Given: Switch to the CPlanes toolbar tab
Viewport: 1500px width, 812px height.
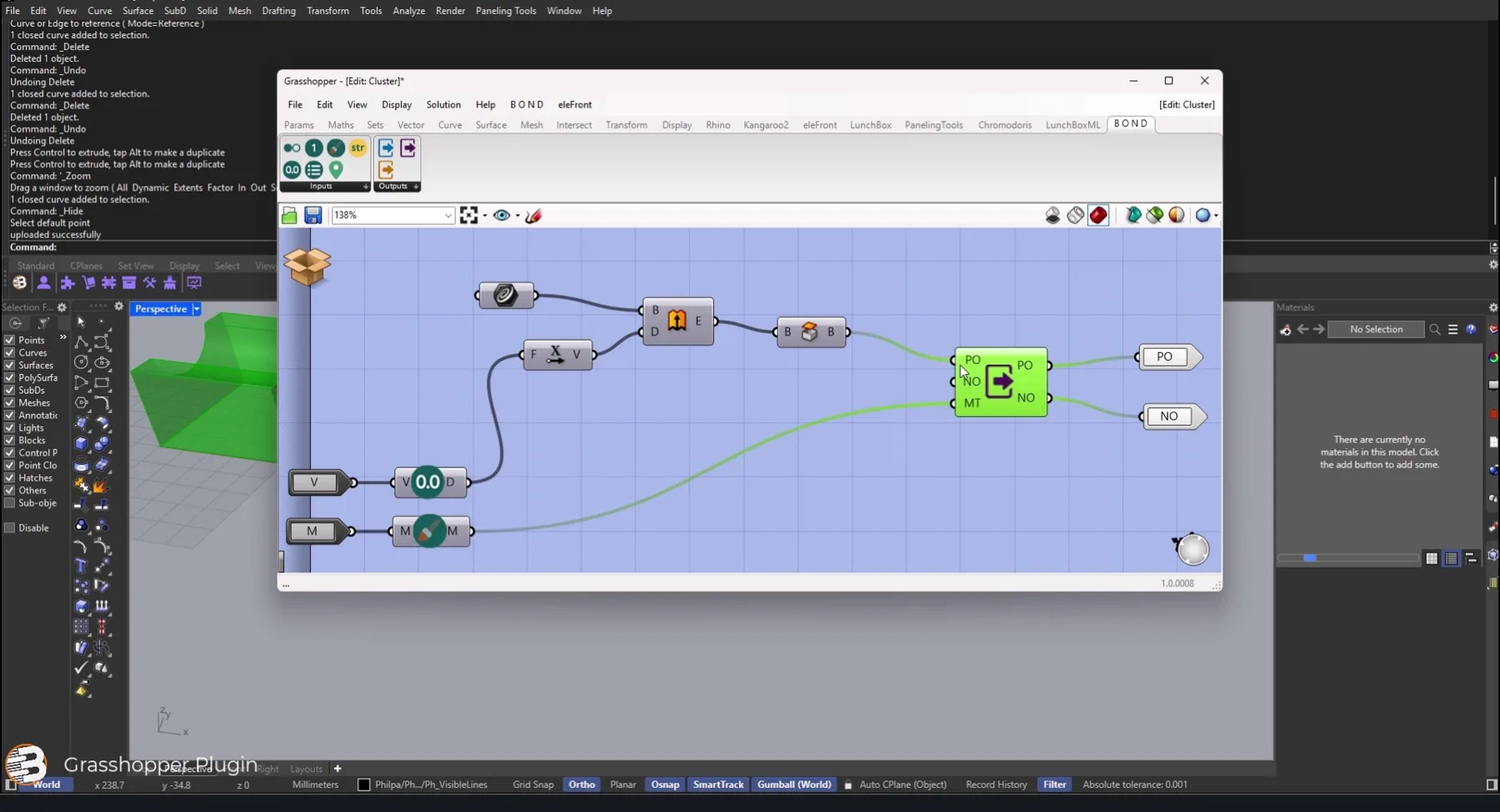Looking at the screenshot, I should pyautogui.click(x=86, y=266).
